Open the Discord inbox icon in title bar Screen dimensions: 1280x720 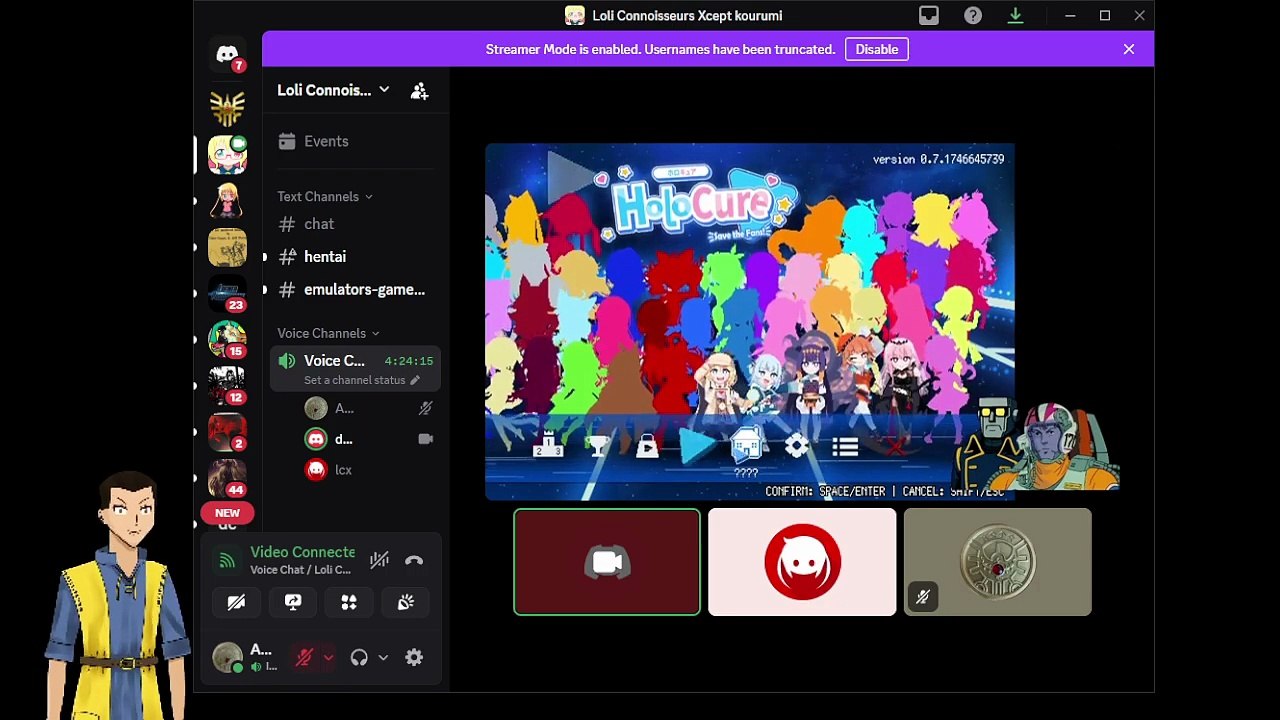click(x=929, y=16)
